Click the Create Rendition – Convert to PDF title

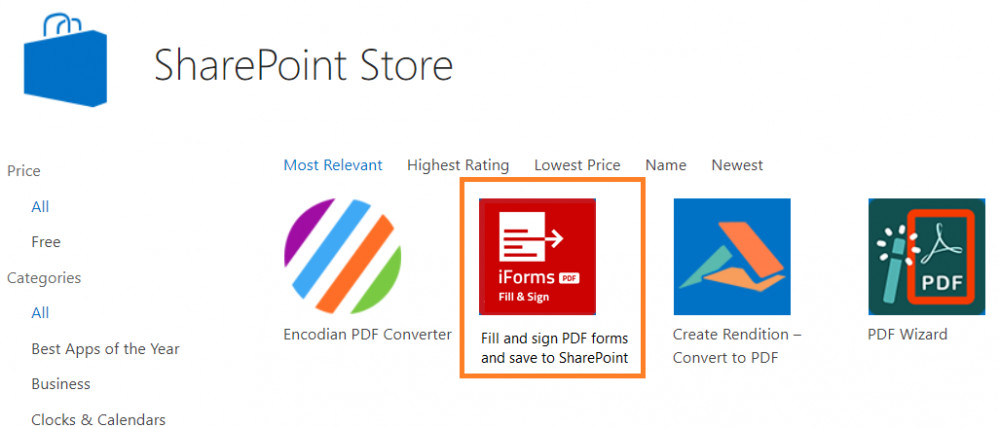pos(737,346)
